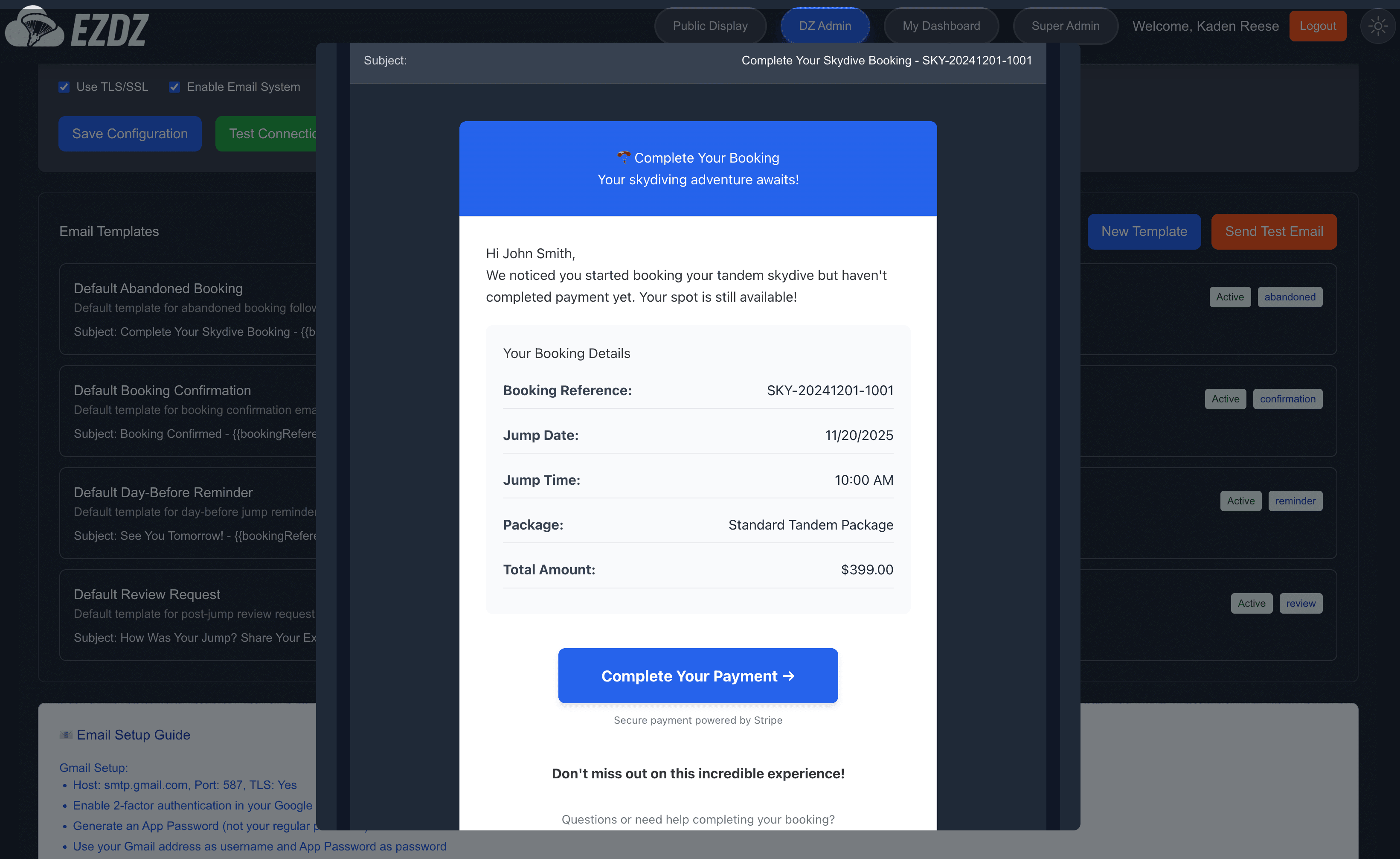This screenshot has width=1400, height=859.
Task: Select the Super Admin tab
Action: pos(1065,26)
